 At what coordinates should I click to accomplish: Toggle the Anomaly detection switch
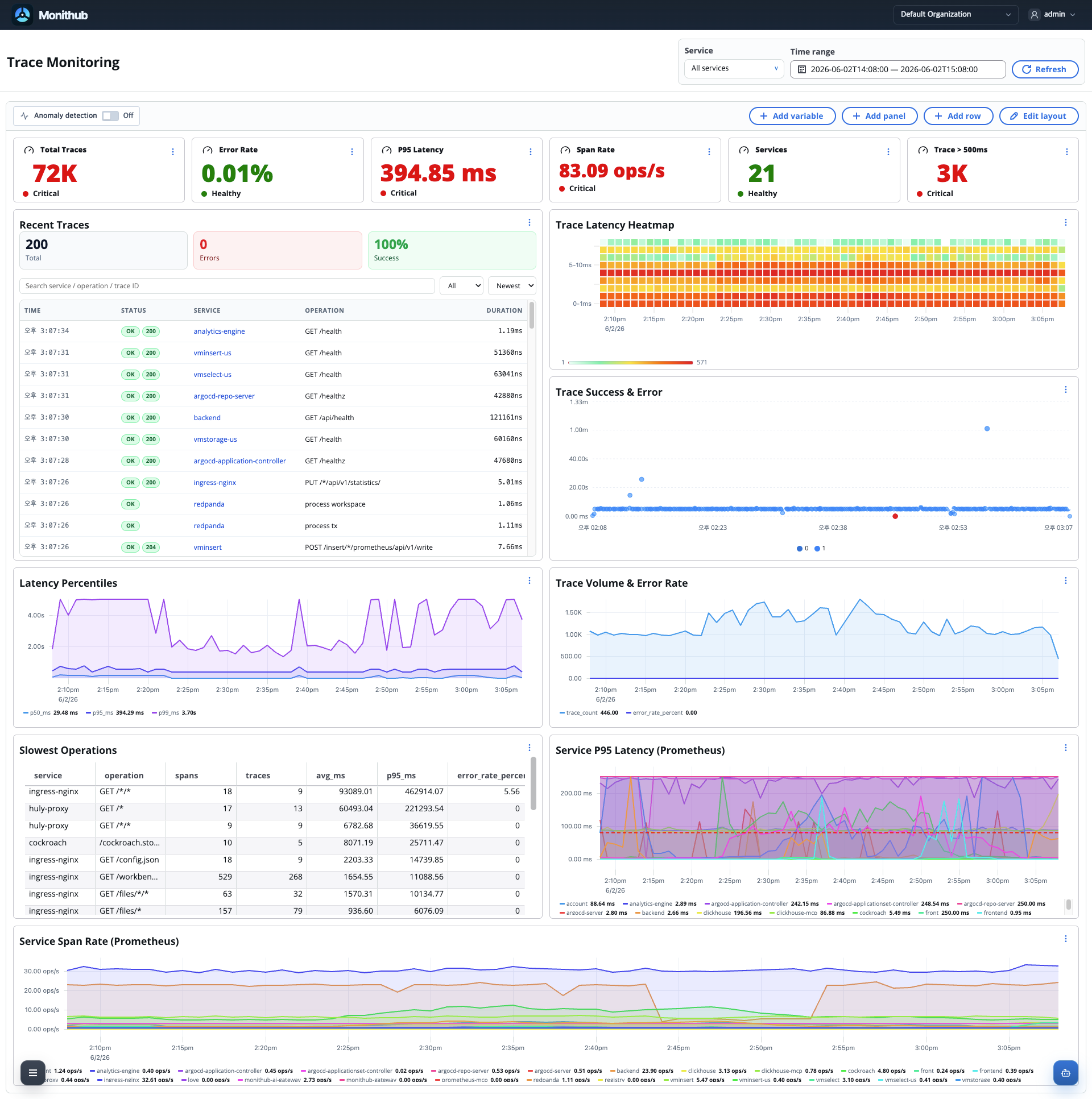[110, 116]
